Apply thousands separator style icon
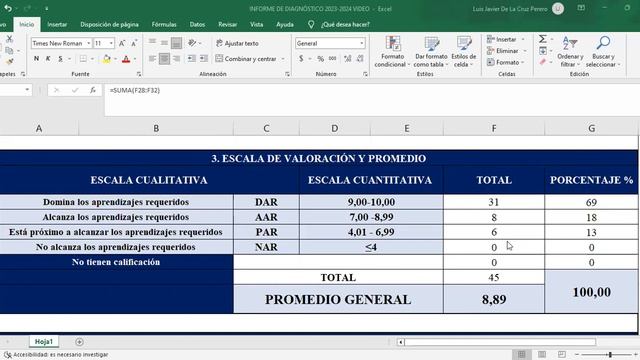640x360 pixels. tap(333, 59)
